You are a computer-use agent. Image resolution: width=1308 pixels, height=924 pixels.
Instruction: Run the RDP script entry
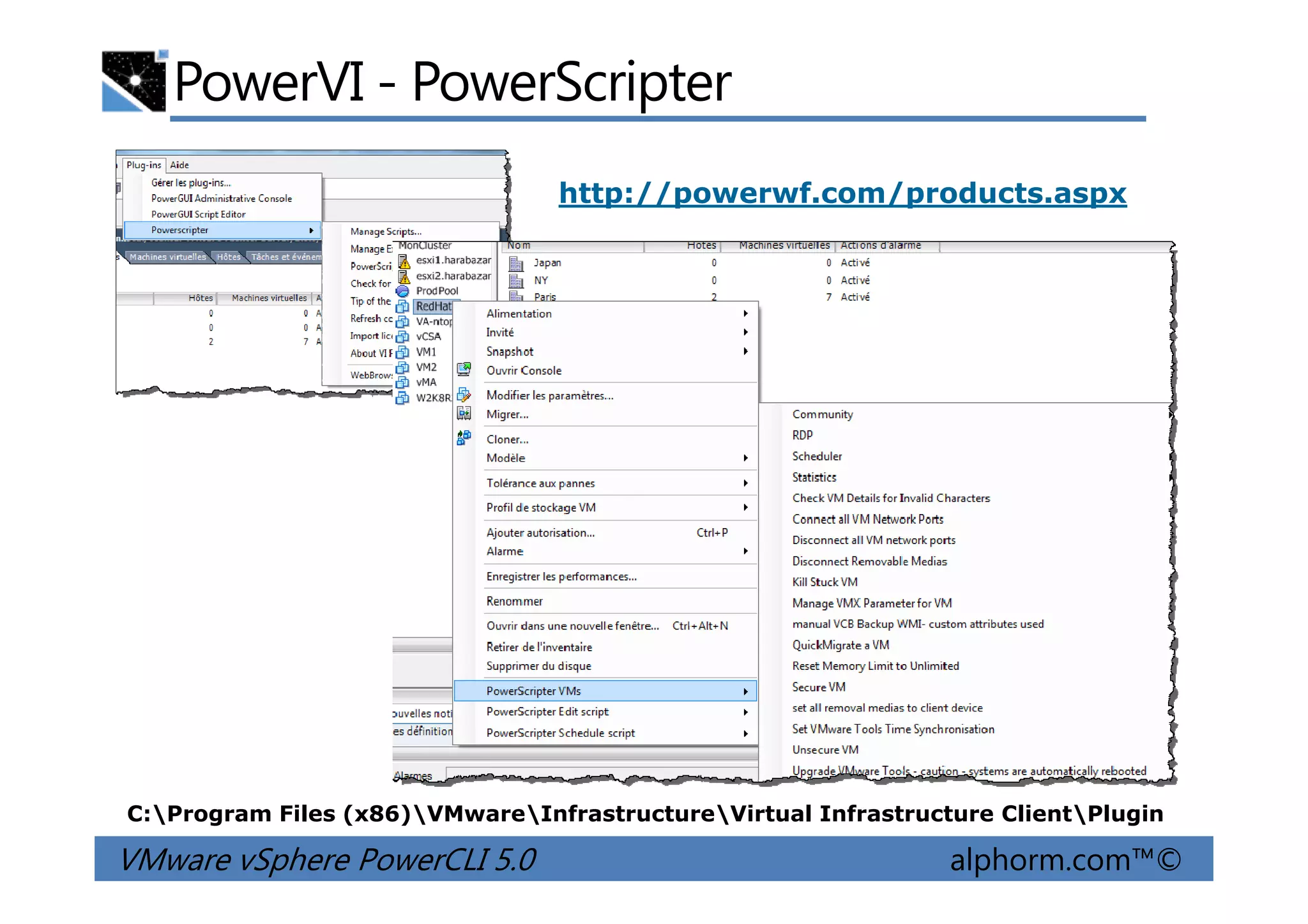coord(802,435)
